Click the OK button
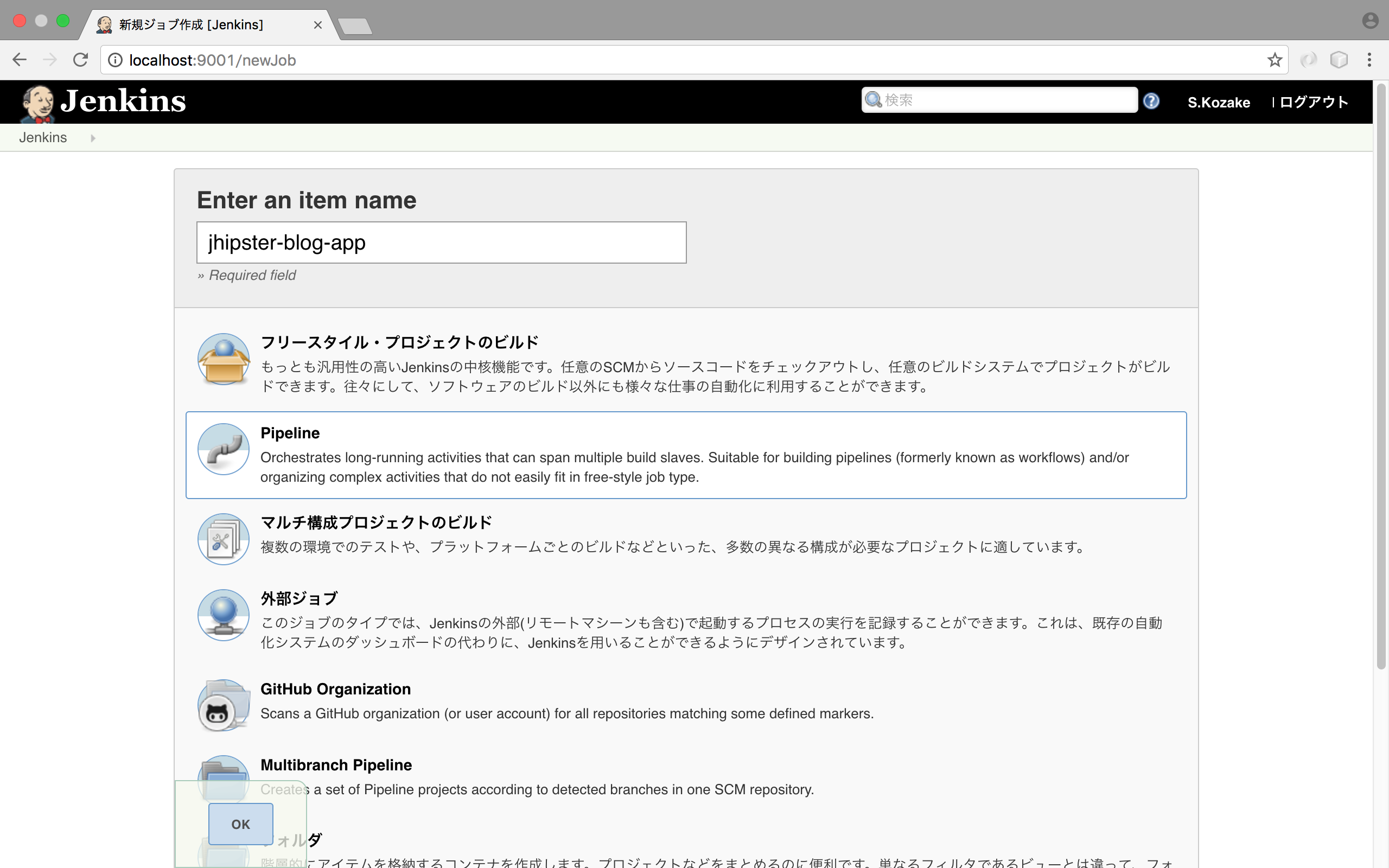Image resolution: width=1389 pixels, height=868 pixels. coord(240,824)
